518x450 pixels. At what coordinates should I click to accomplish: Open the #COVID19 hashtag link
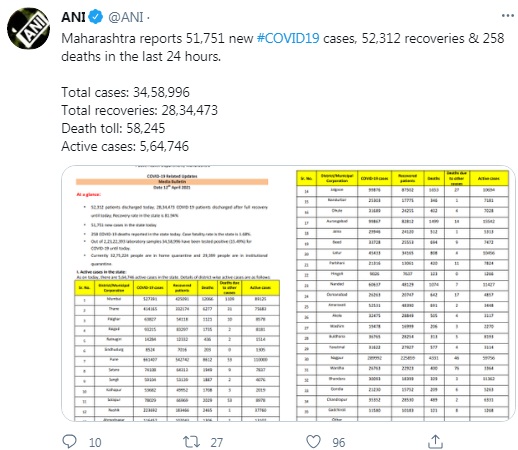pyautogui.click(x=288, y=38)
